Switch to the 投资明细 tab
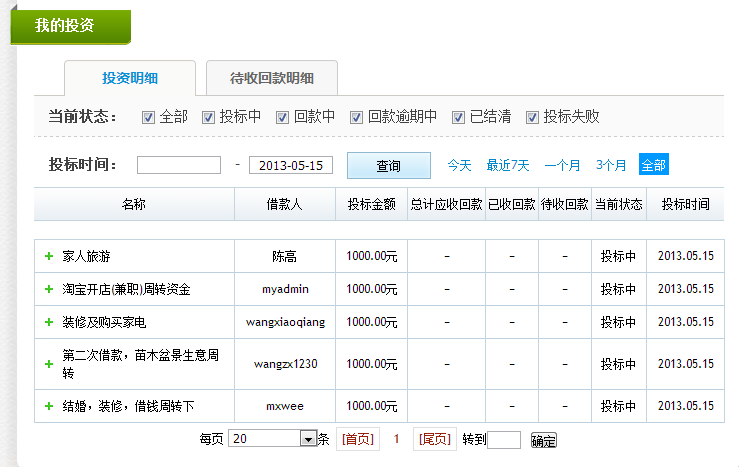Viewport: 739px width, 467px height. pos(130,78)
